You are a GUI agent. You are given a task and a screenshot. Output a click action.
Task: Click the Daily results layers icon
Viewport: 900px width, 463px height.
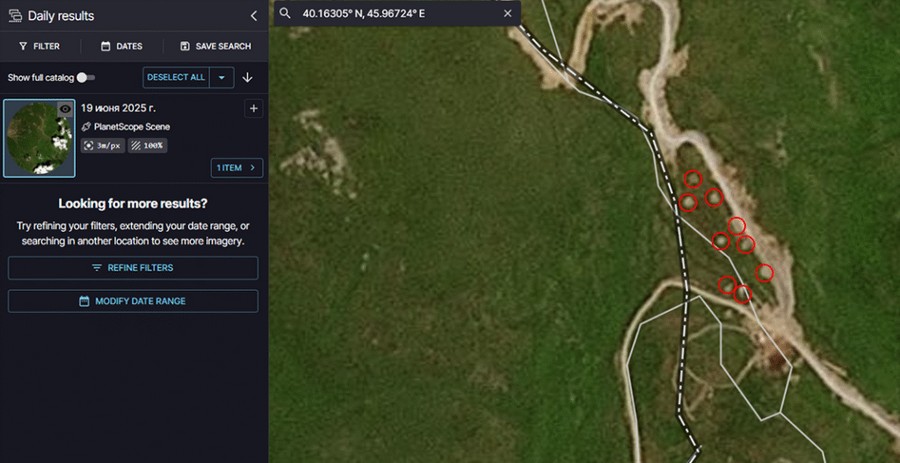click(x=15, y=16)
